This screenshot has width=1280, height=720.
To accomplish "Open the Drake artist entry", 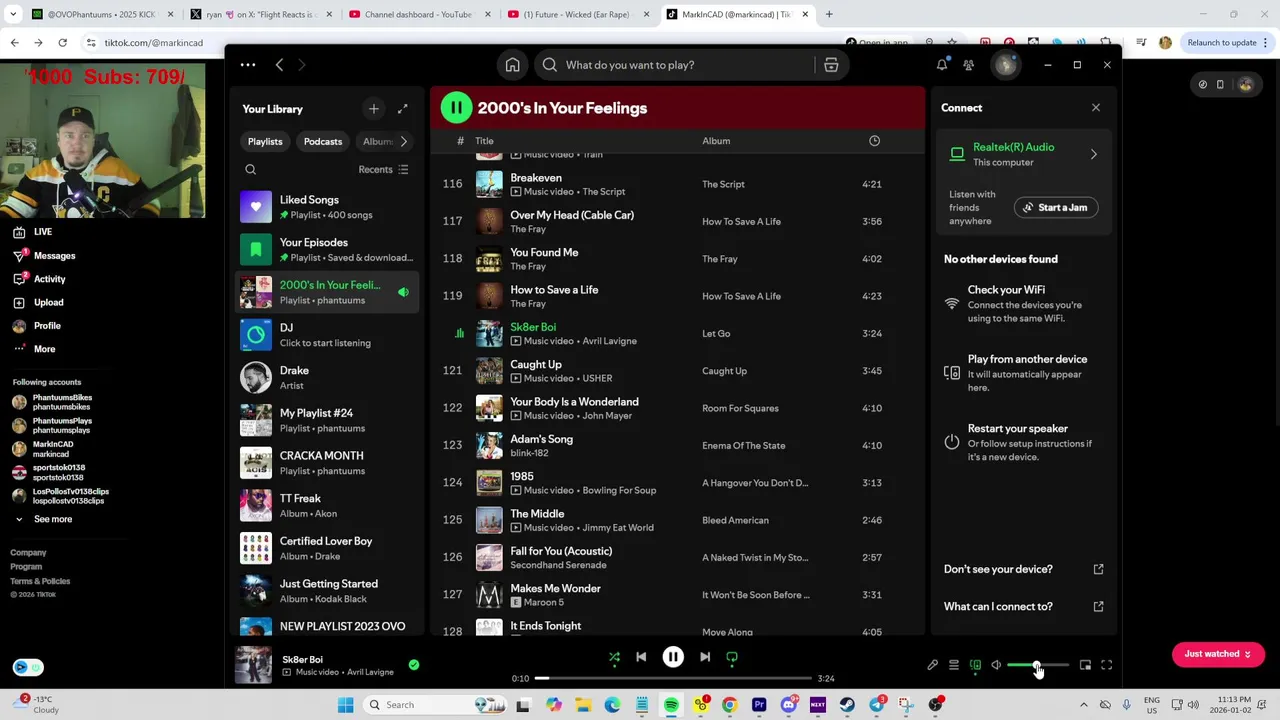I will coord(327,377).
